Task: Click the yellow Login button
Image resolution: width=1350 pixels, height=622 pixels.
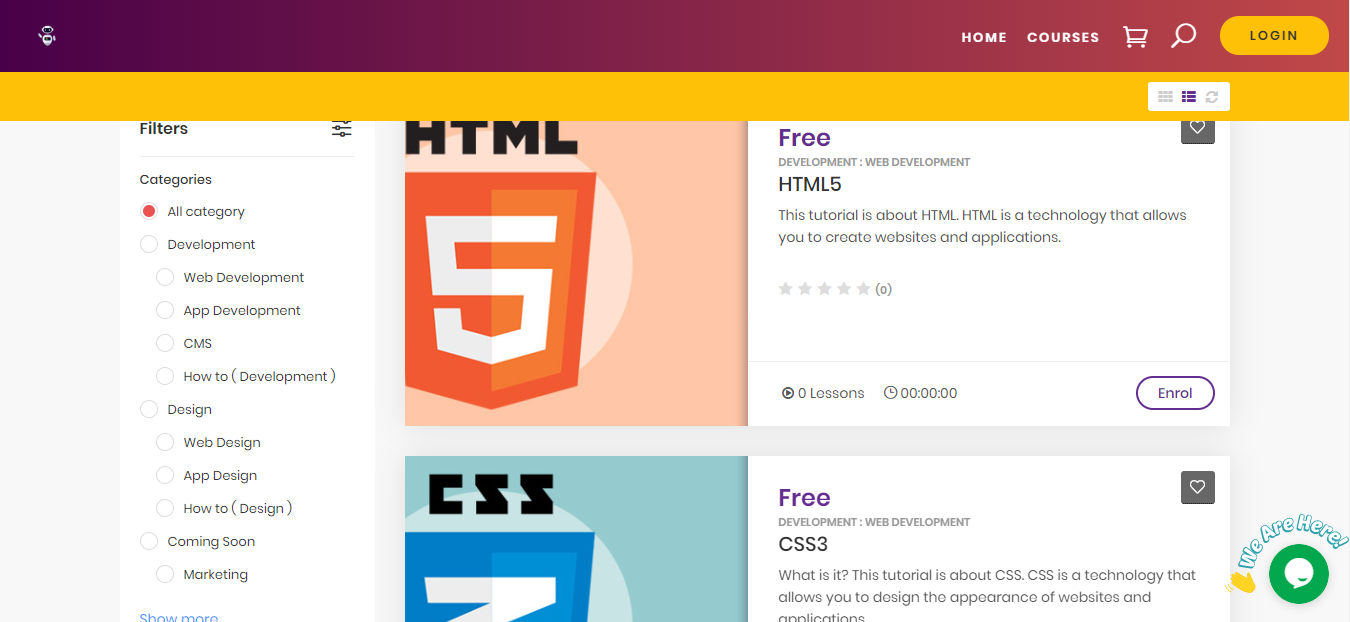Action: [x=1274, y=35]
